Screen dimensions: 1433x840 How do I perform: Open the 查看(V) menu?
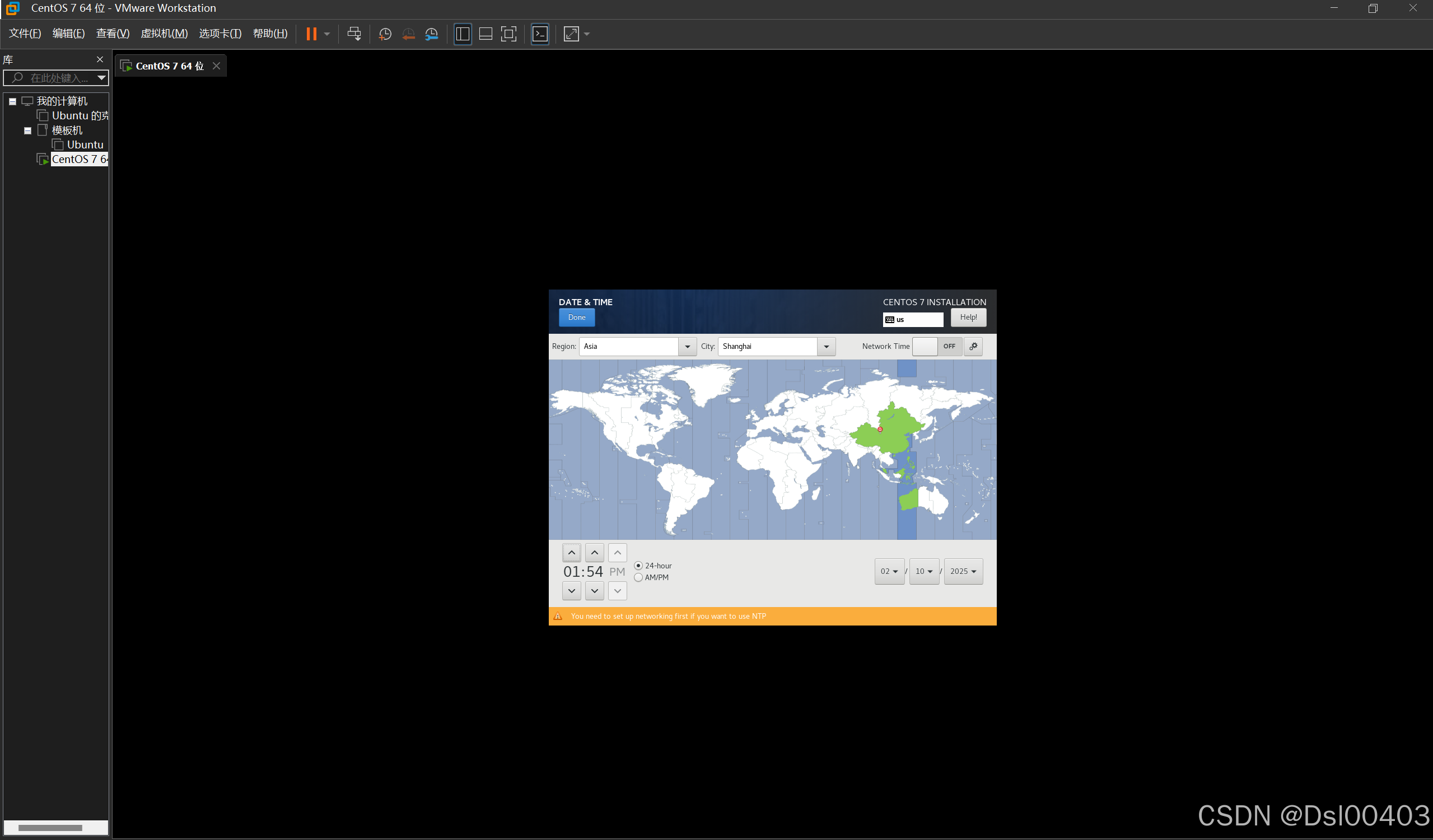(113, 34)
